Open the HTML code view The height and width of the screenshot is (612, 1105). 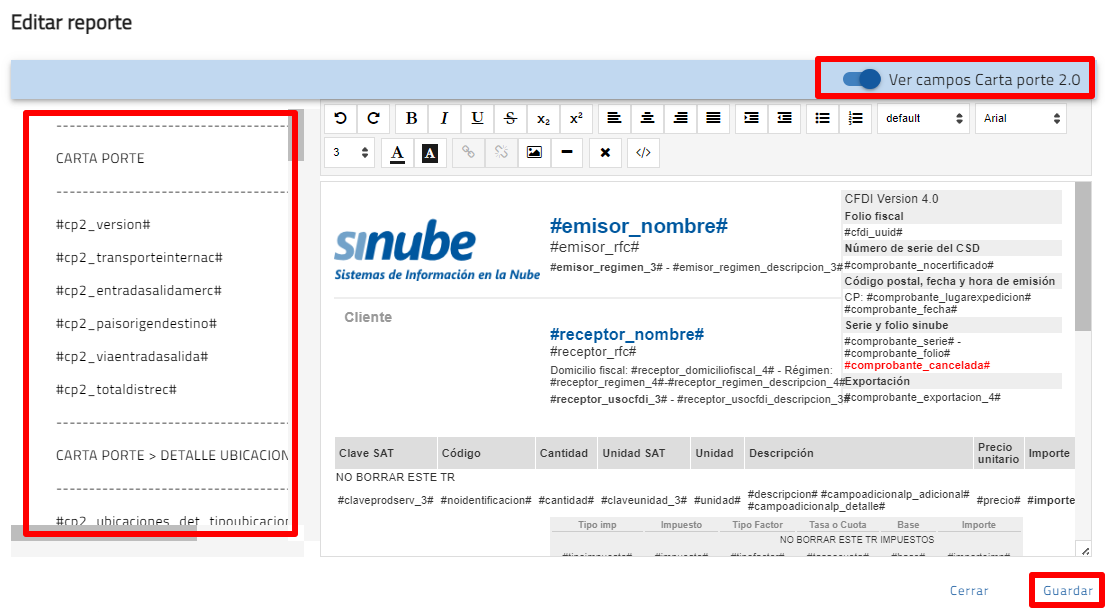pos(643,153)
